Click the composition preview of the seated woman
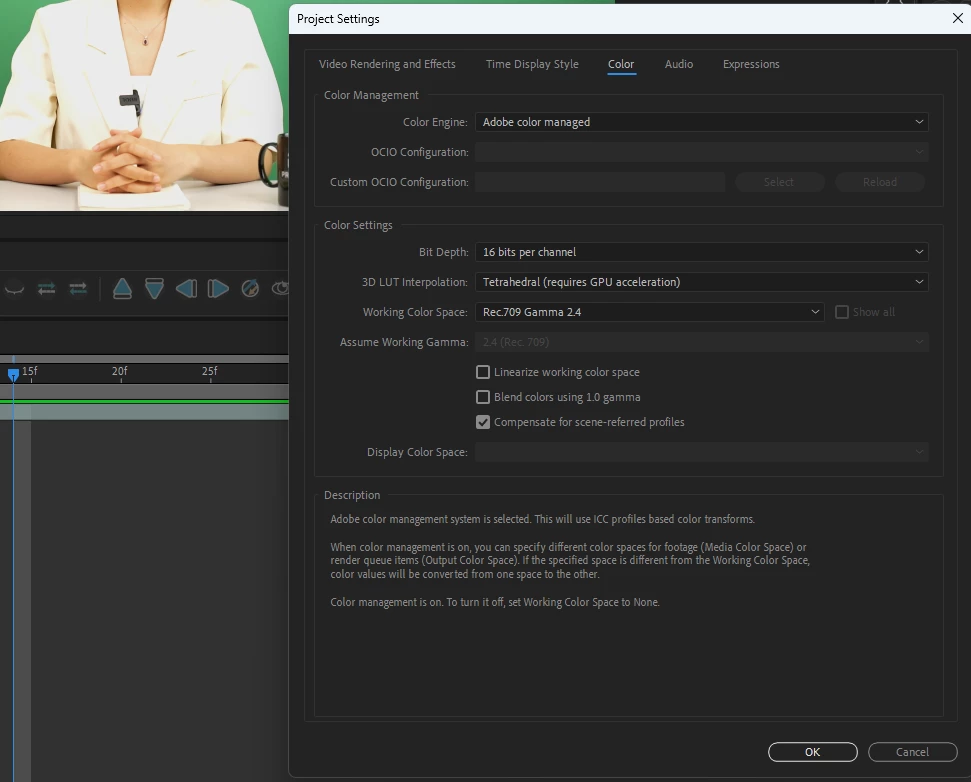The height and width of the screenshot is (782, 971). pyautogui.click(x=144, y=105)
